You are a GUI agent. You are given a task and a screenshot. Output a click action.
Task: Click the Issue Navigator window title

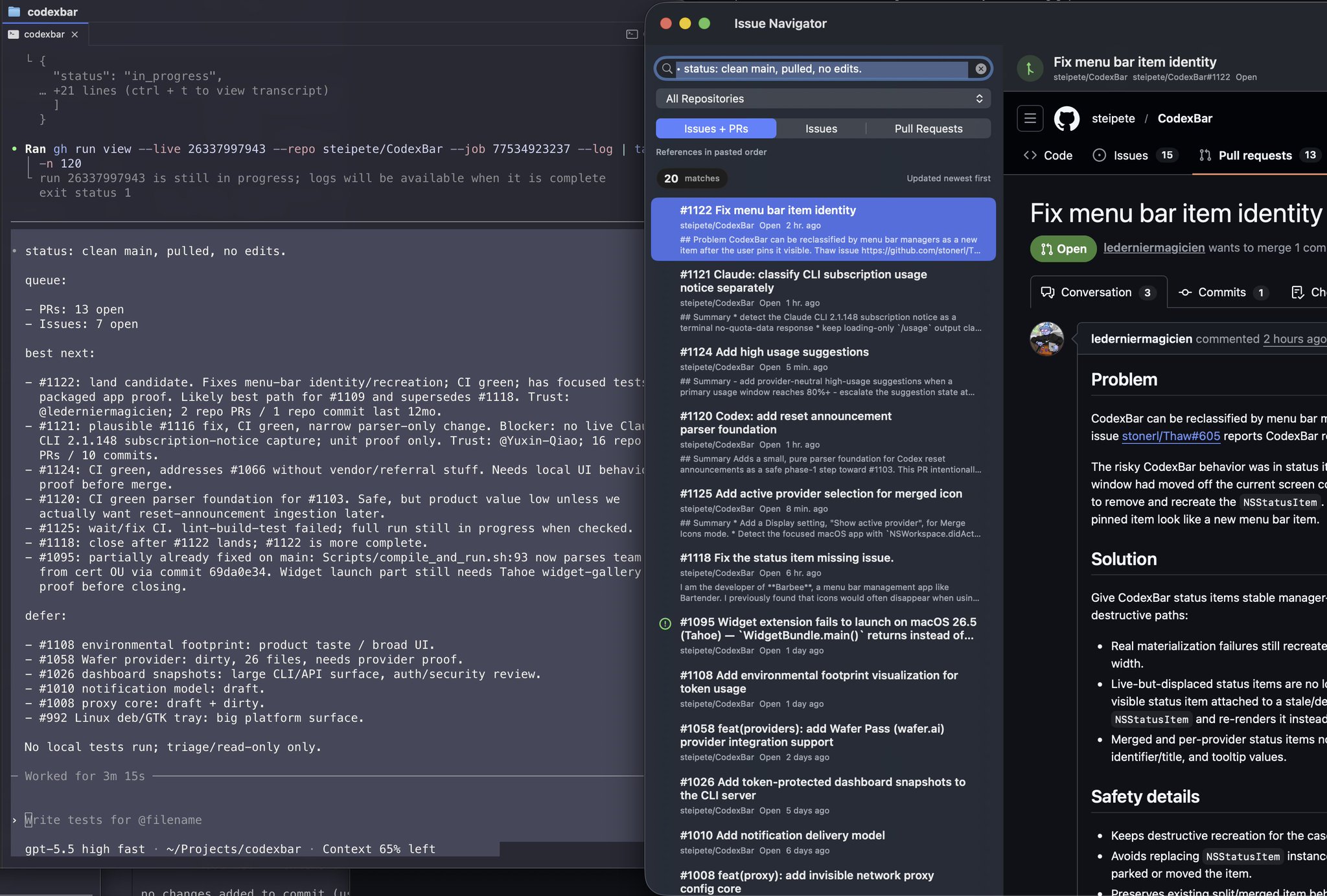tap(780, 23)
